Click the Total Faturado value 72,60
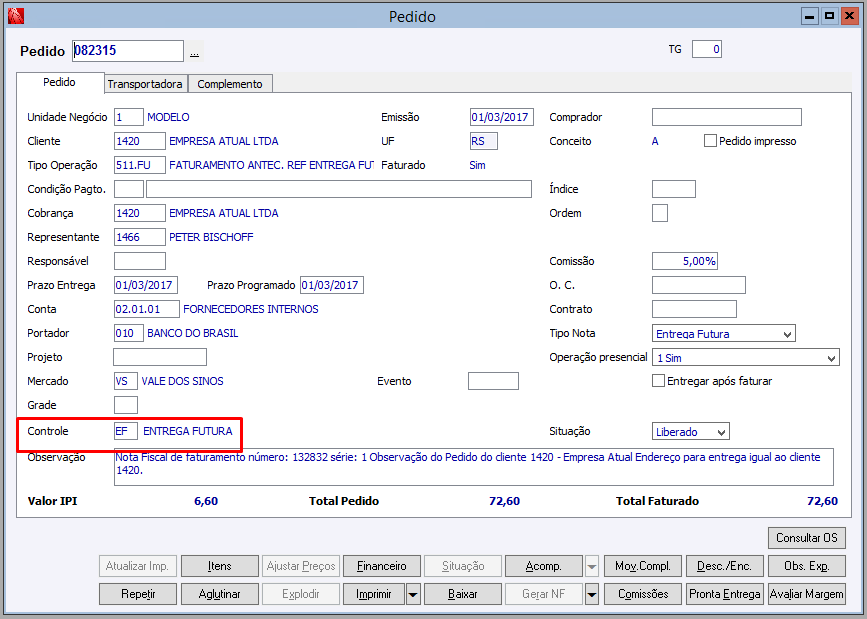Screen dimensions: 867x619 [x=822, y=501]
